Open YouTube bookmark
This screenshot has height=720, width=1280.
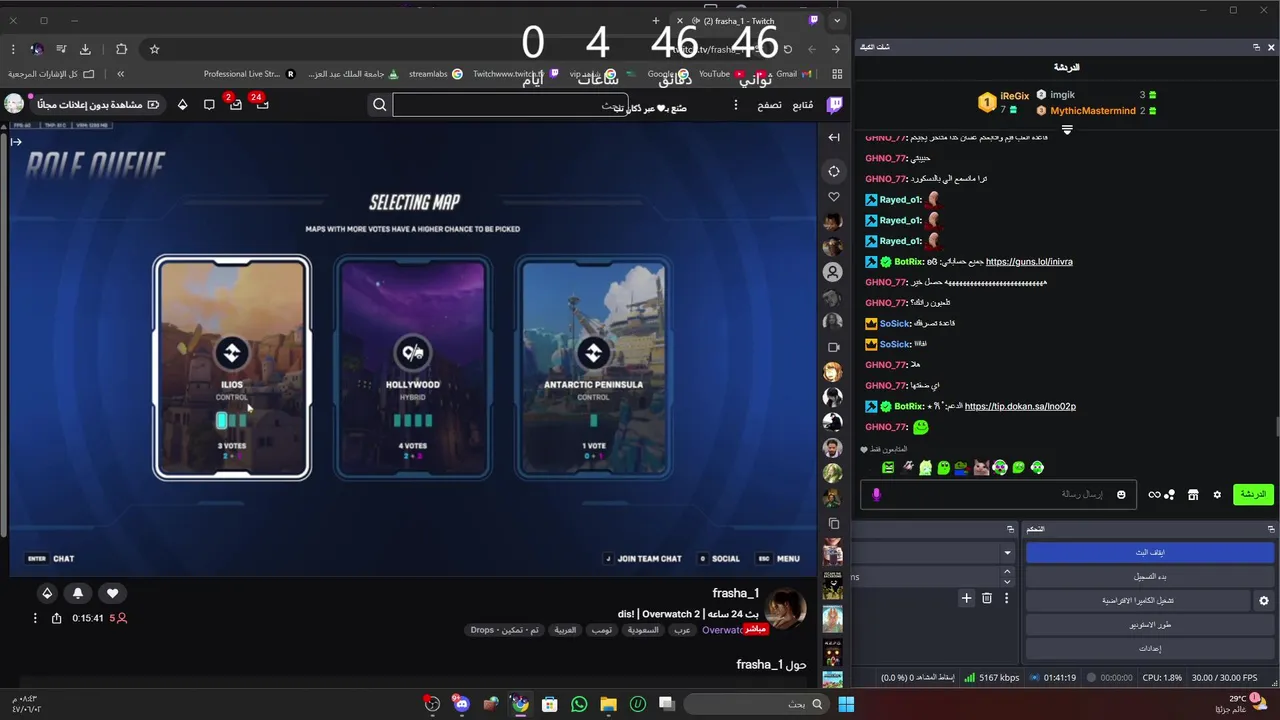click(x=721, y=74)
